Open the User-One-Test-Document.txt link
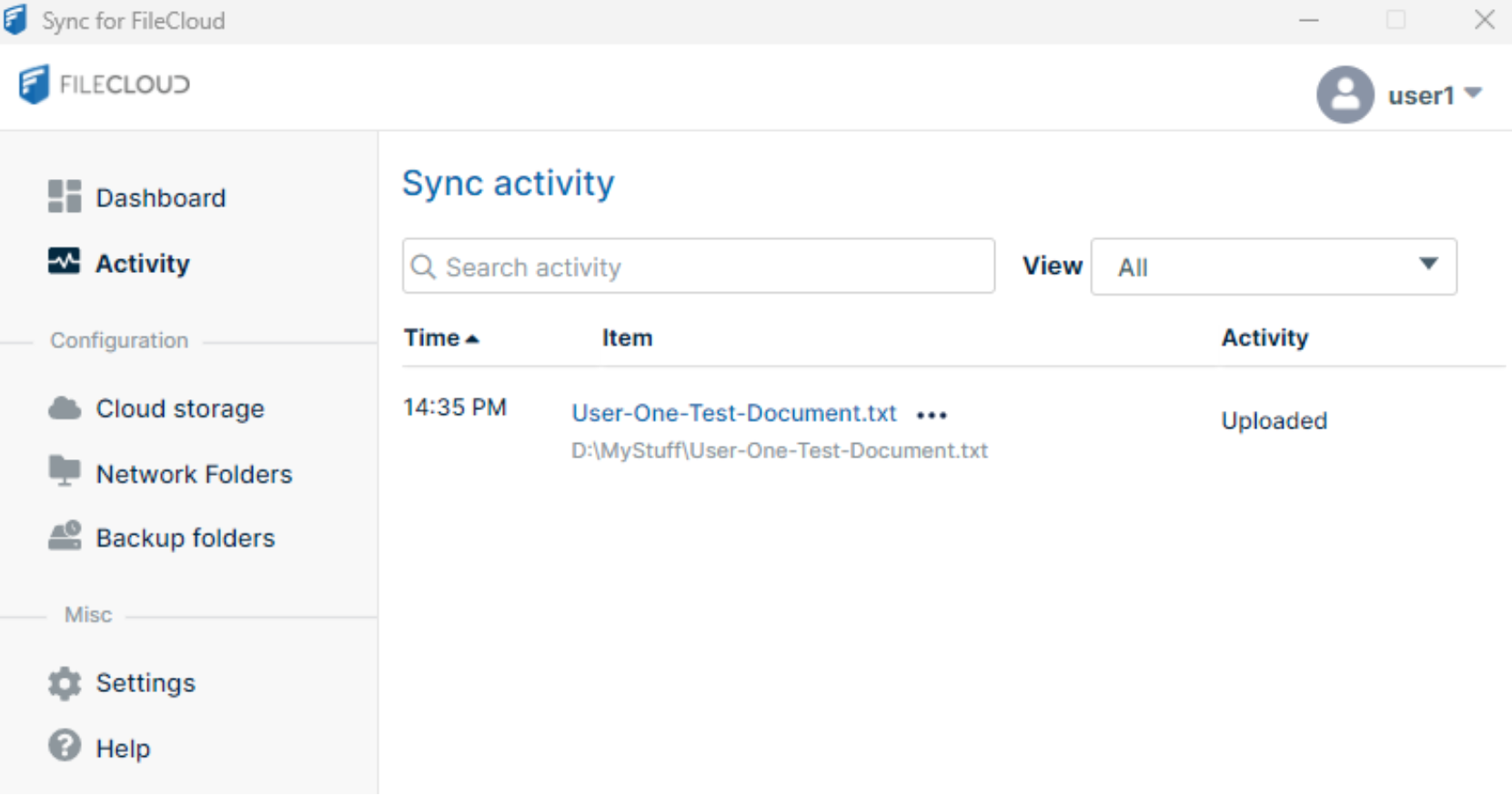 tap(734, 413)
